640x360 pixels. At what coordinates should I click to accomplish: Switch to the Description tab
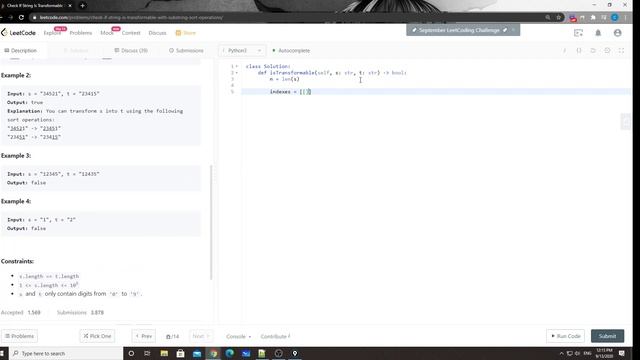[x=20, y=51]
